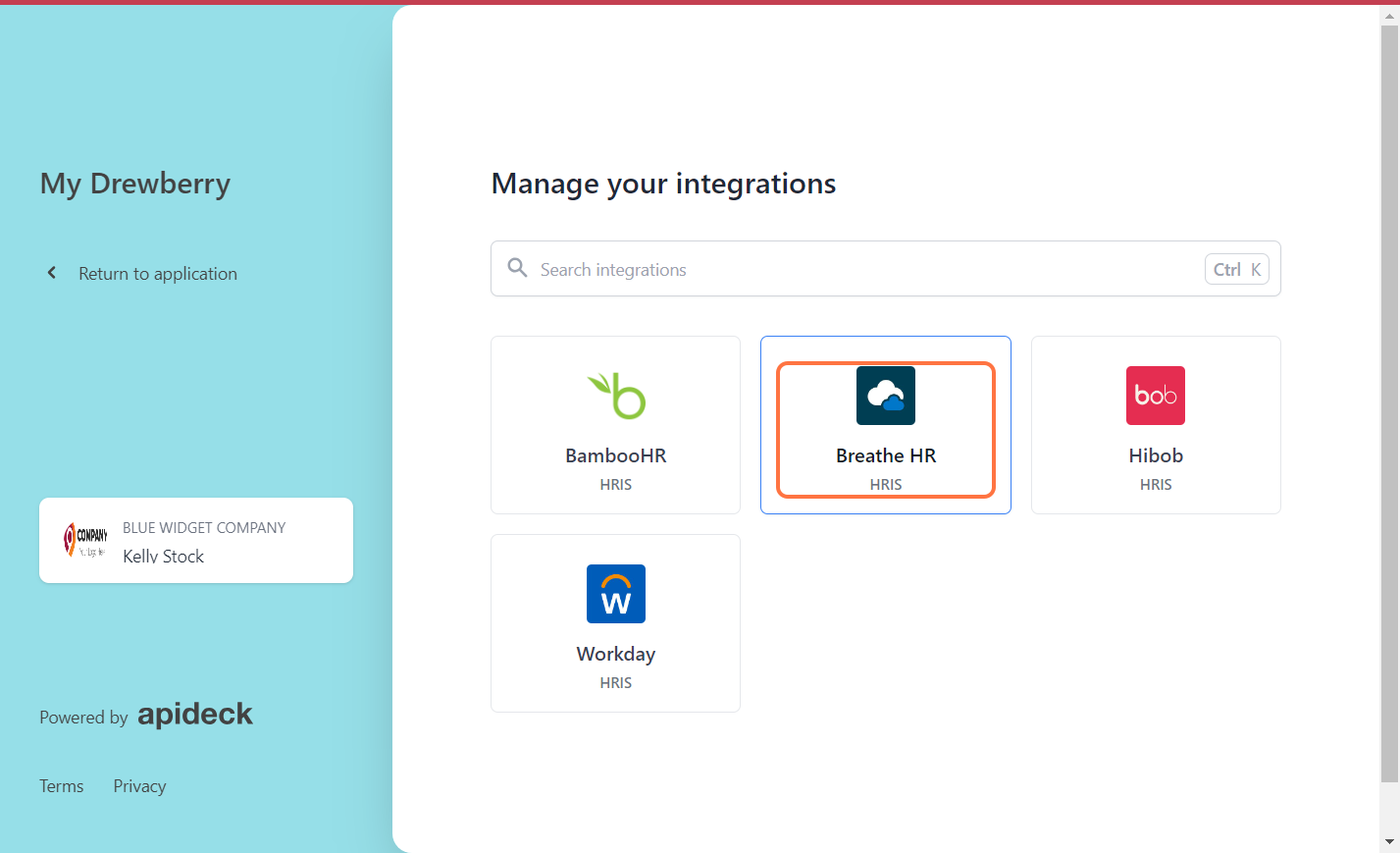The image size is (1400, 853).
Task: Click the Blue Widget Company logo
Action: point(85,540)
